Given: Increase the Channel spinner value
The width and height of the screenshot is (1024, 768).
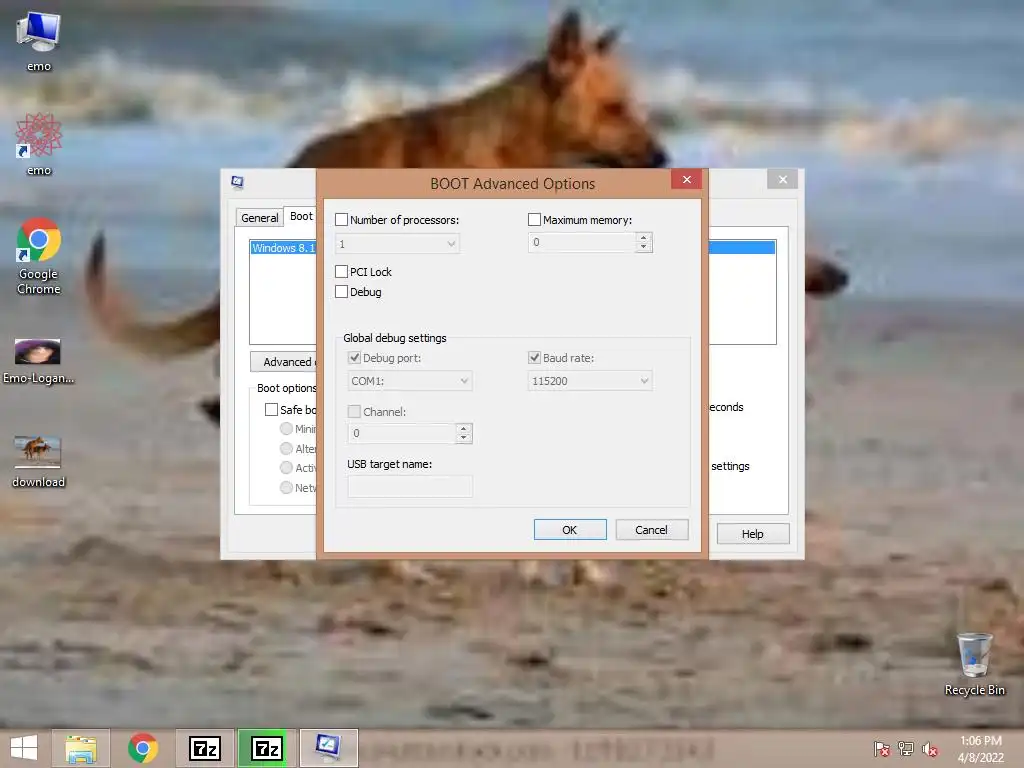Looking at the screenshot, I should (464, 428).
